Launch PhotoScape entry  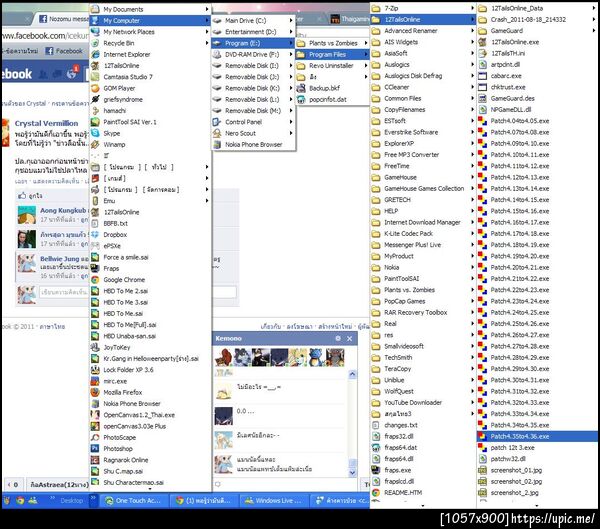point(119,438)
